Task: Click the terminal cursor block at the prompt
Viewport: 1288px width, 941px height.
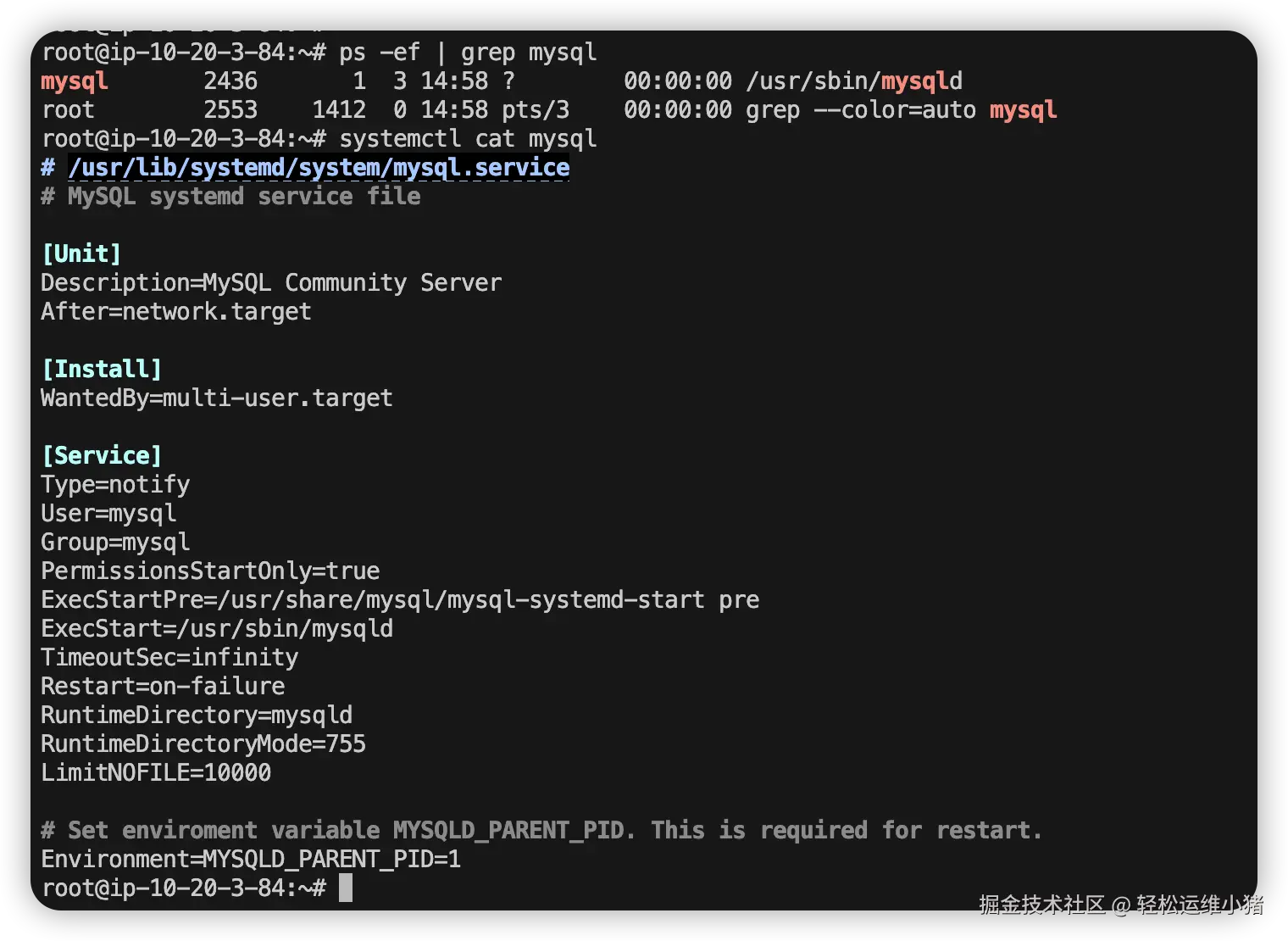Action: (346, 888)
